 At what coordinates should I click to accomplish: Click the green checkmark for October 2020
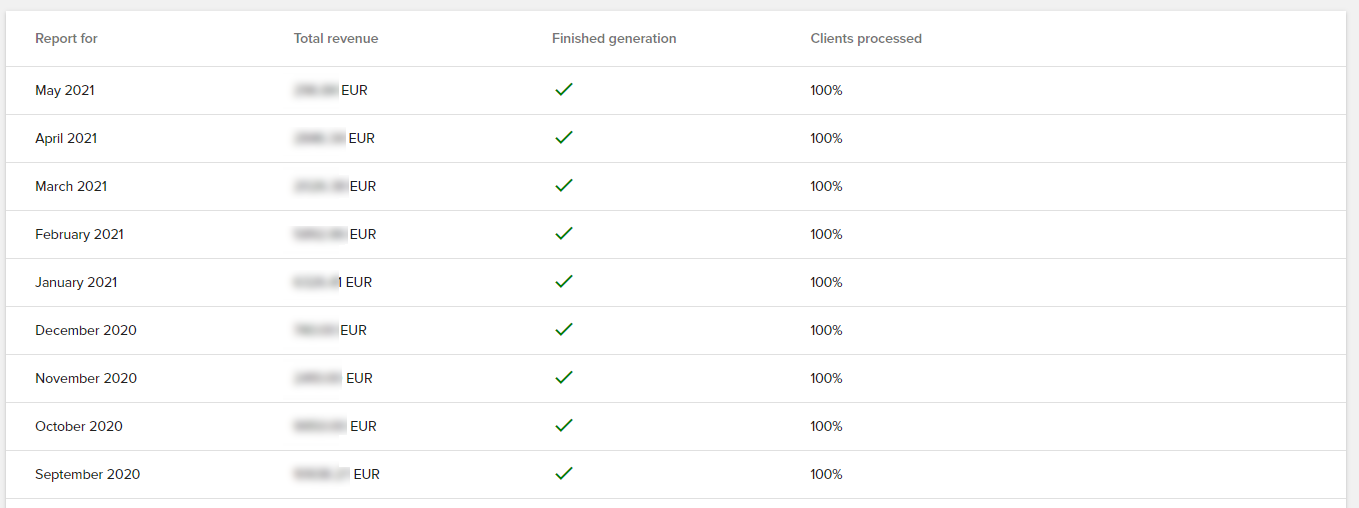[563, 426]
